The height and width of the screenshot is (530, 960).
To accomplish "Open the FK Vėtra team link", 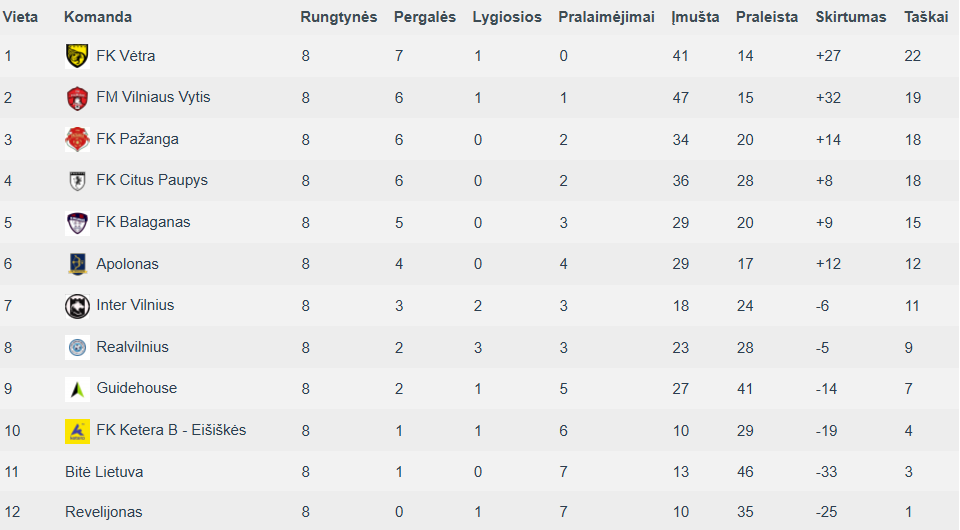I will point(126,56).
